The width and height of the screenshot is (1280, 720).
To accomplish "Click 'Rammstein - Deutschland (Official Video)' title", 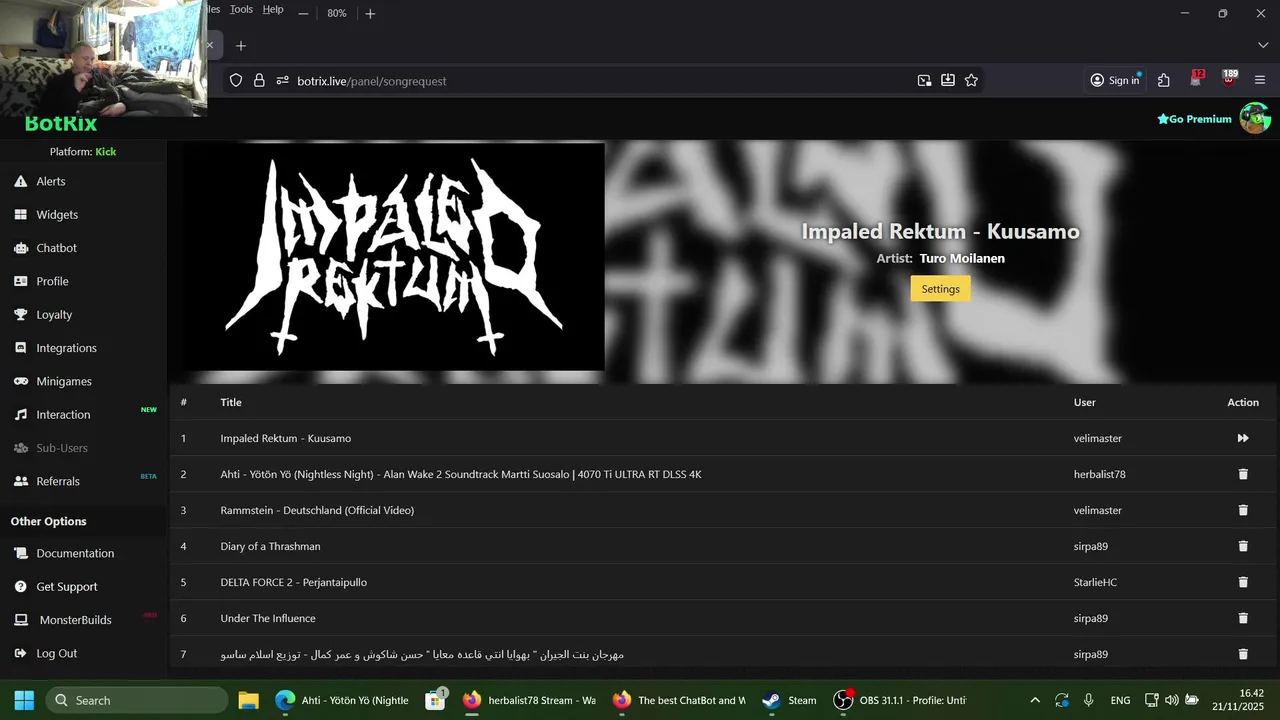I will [317, 510].
